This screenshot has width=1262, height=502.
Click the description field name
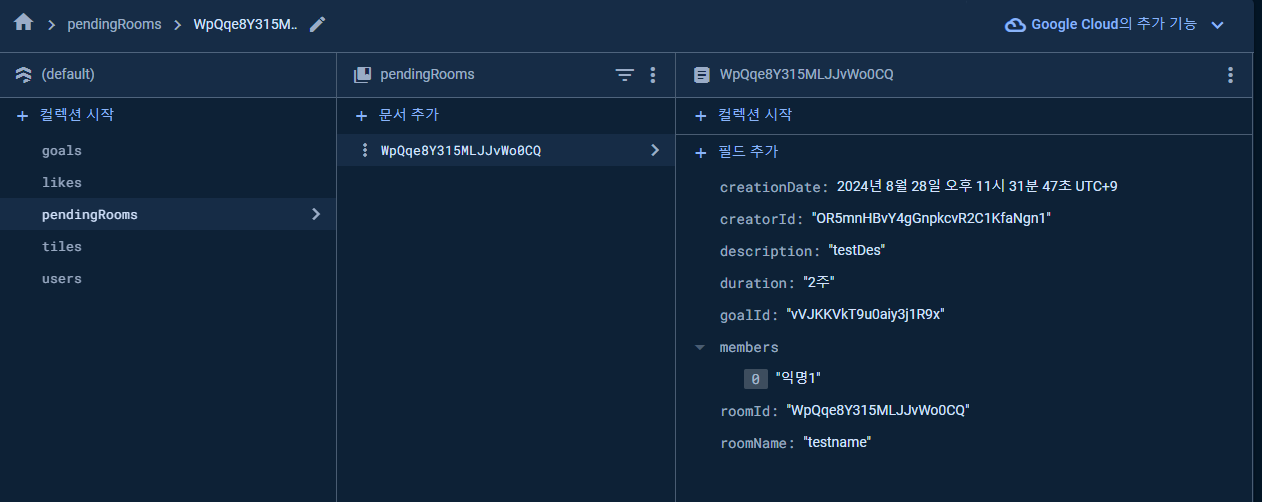pos(768,251)
